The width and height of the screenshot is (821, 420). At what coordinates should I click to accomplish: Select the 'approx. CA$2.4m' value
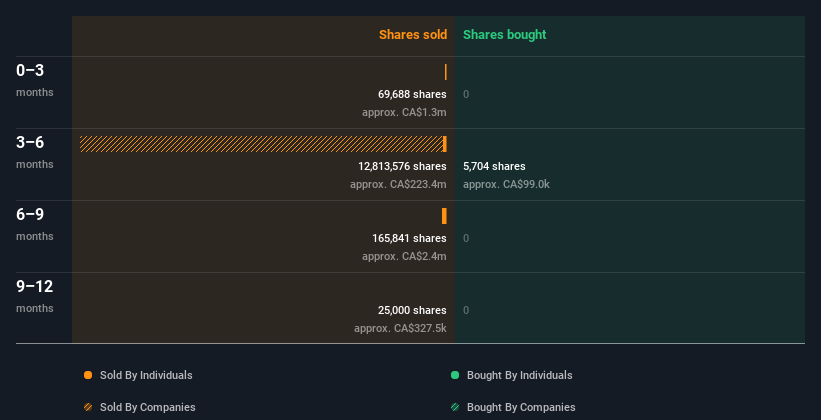pos(404,257)
